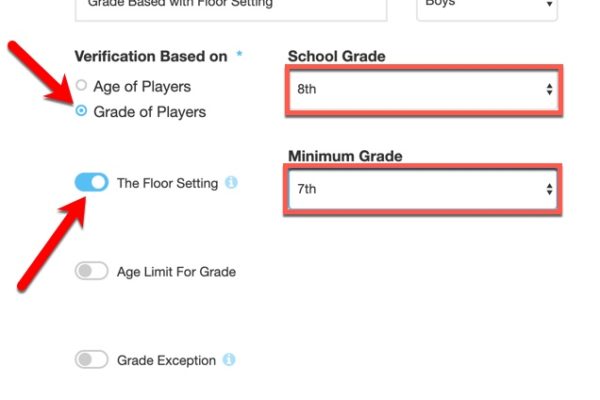Open the School Grade dropdown showing 8th
Screen dimensions: 600x400
coord(424,90)
